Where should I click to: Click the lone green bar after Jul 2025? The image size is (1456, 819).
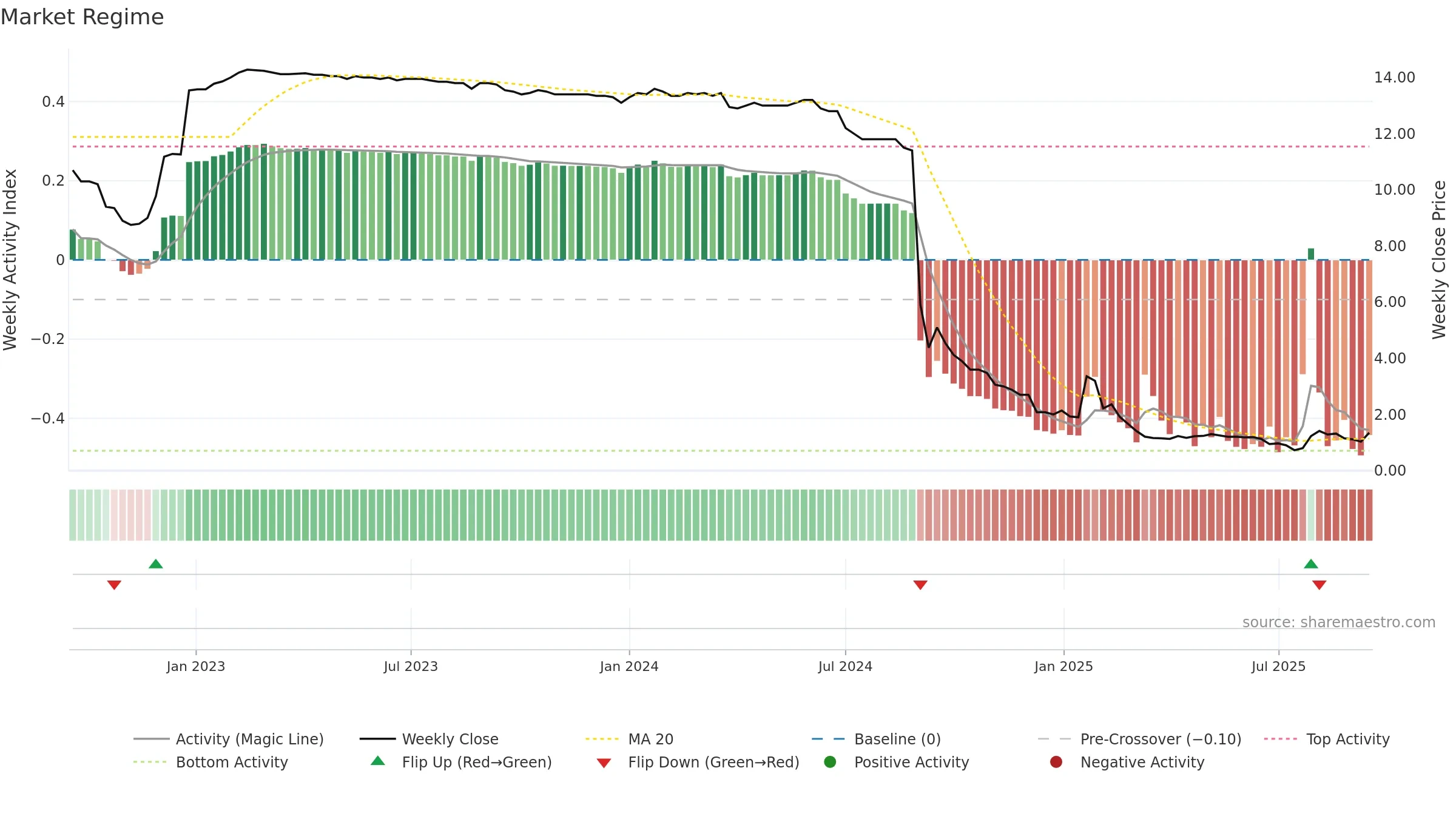(1311, 254)
